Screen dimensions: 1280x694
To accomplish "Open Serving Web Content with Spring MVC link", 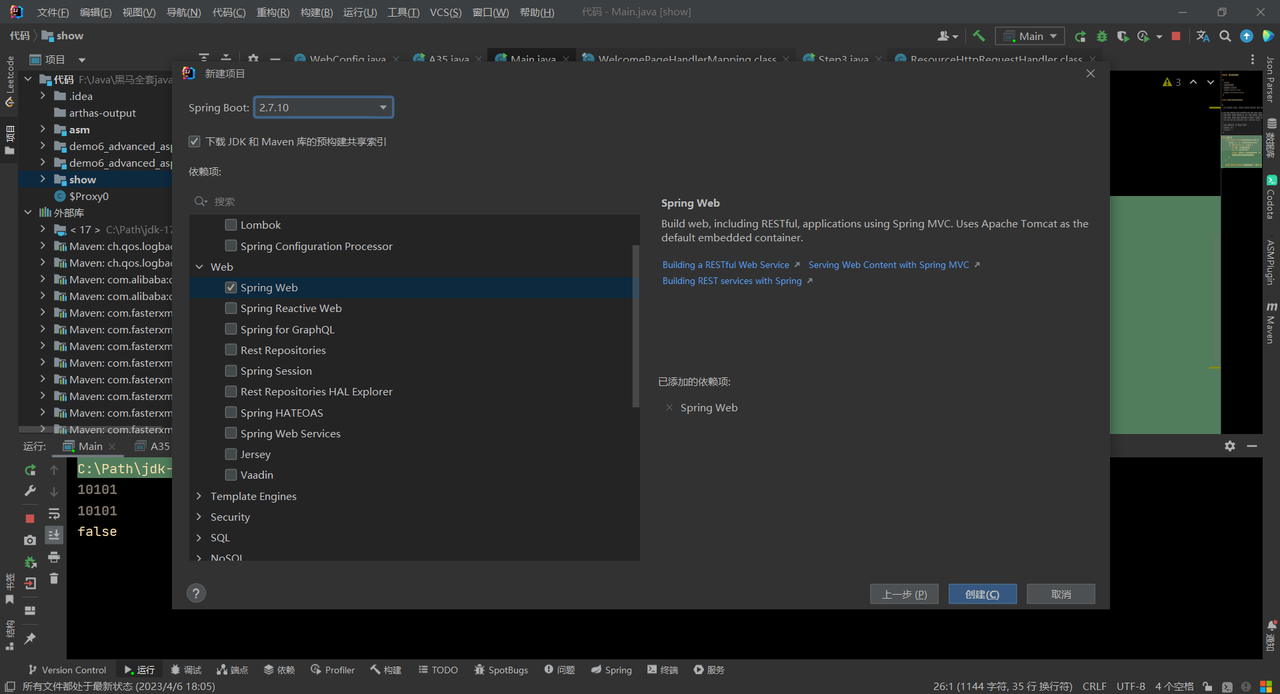I will tap(894, 265).
